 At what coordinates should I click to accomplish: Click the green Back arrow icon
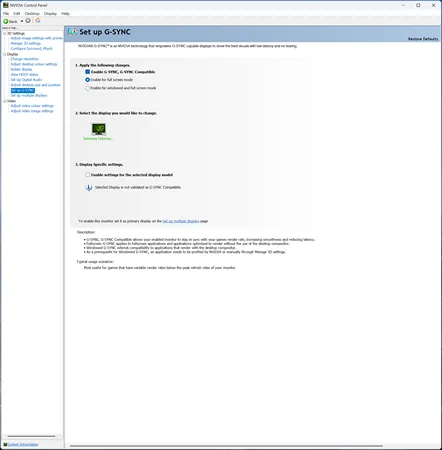click(x=6, y=21)
